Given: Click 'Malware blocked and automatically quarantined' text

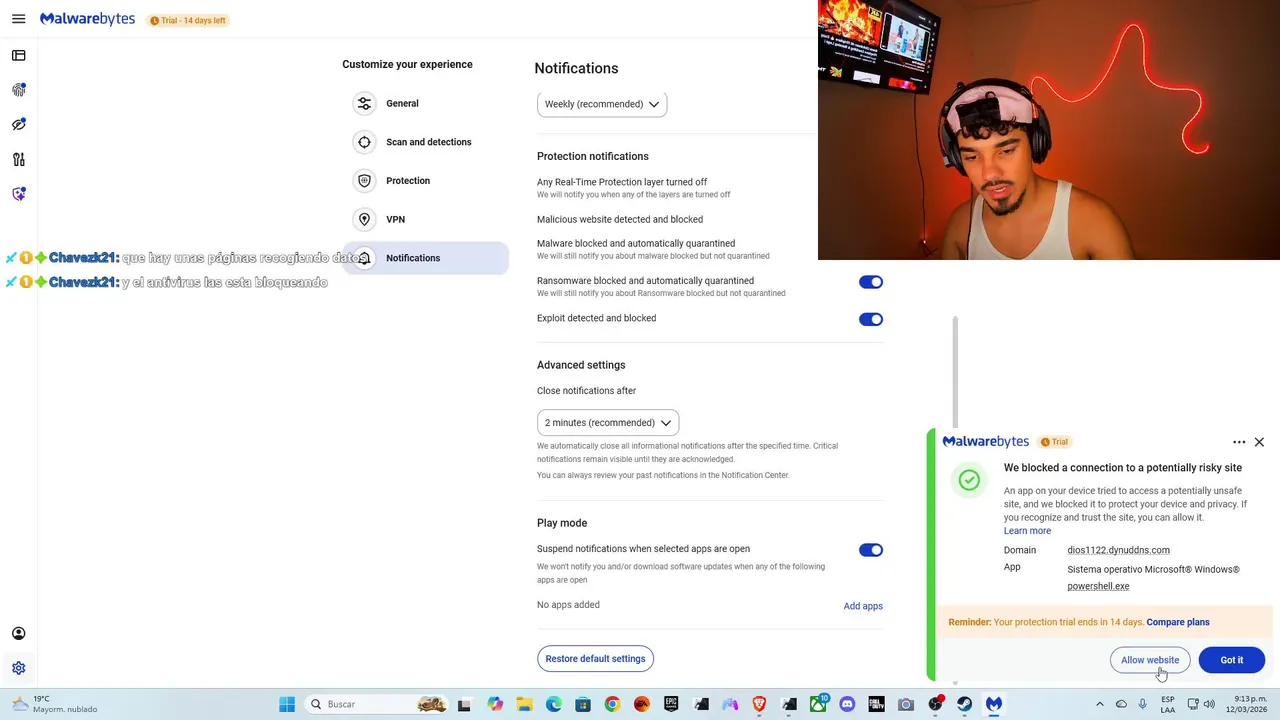Looking at the screenshot, I should coord(636,243).
